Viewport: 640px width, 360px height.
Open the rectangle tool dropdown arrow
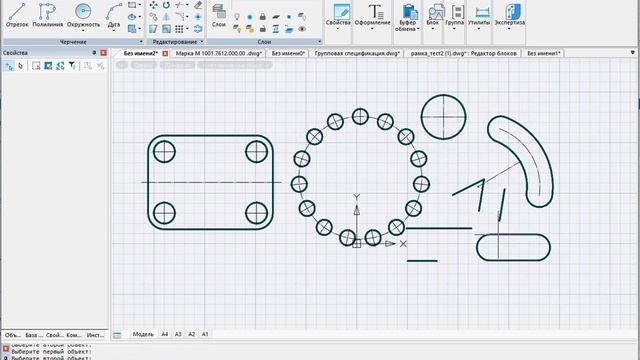pos(140,5)
